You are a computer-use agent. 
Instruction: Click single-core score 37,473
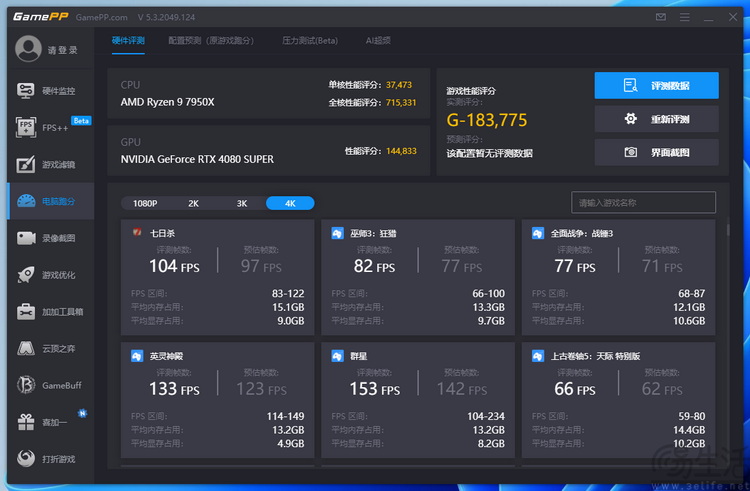(x=399, y=85)
